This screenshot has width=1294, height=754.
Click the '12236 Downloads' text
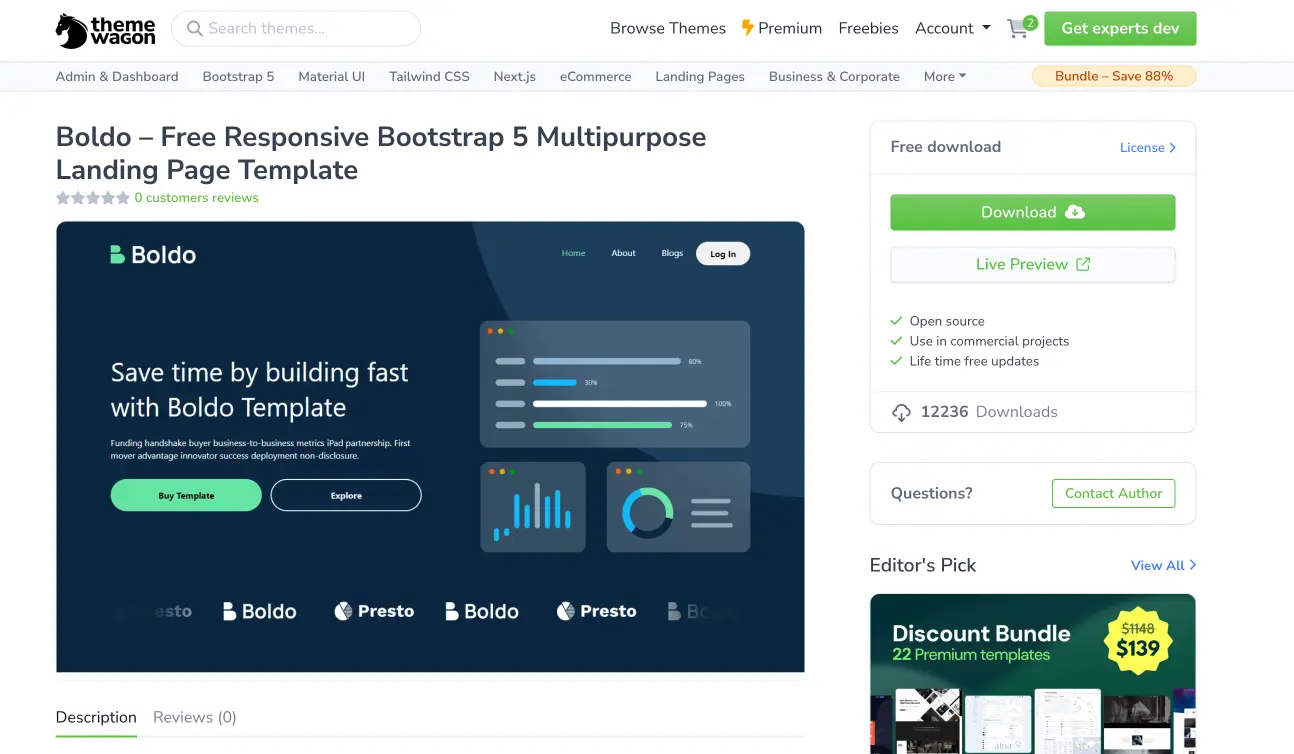pos(989,412)
